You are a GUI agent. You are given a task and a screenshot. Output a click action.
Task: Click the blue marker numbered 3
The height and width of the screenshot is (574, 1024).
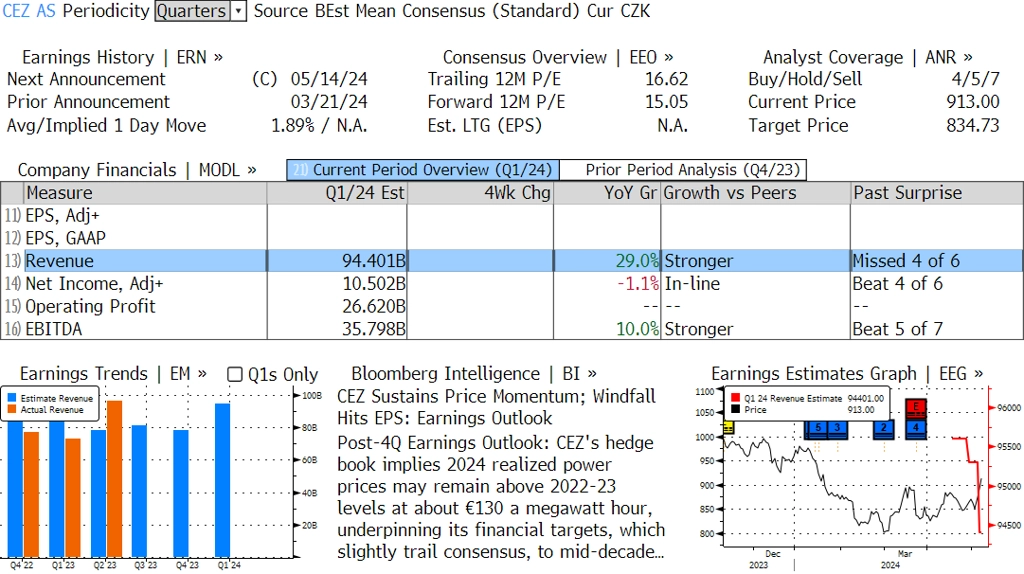click(837, 428)
